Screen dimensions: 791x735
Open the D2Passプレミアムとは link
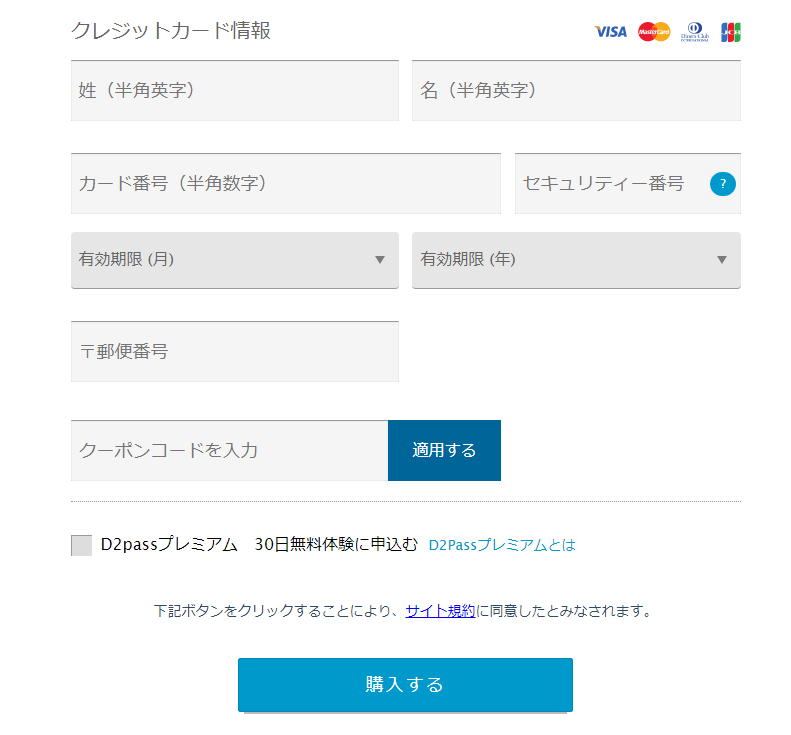click(502, 545)
